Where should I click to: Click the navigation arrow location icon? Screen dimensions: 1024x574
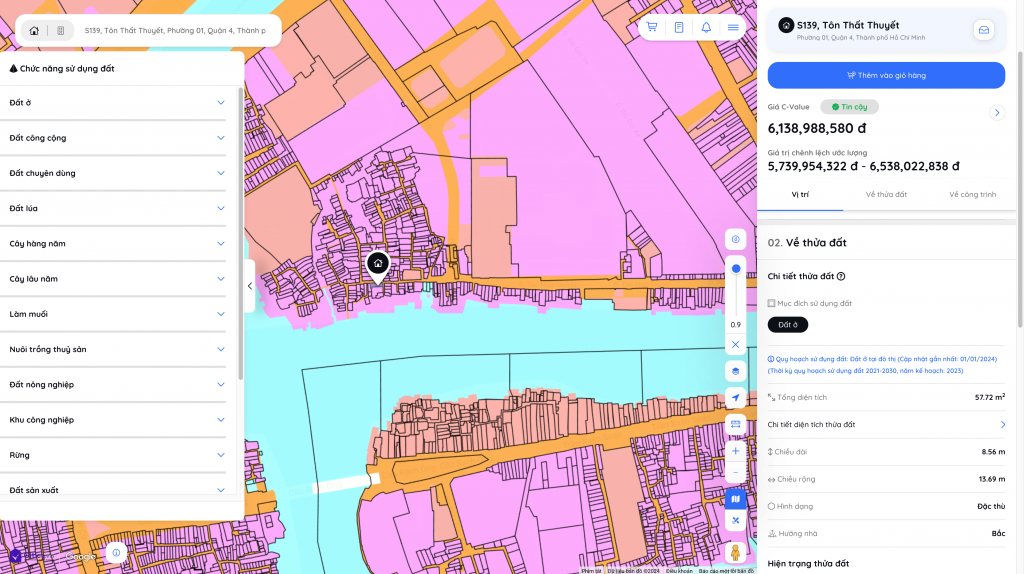coord(736,398)
